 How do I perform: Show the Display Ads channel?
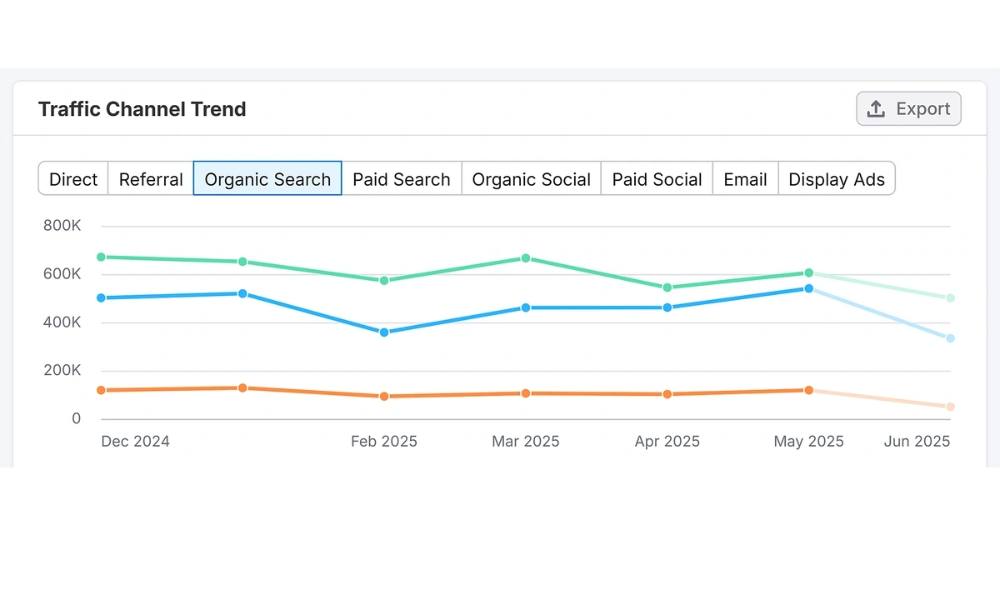point(837,179)
